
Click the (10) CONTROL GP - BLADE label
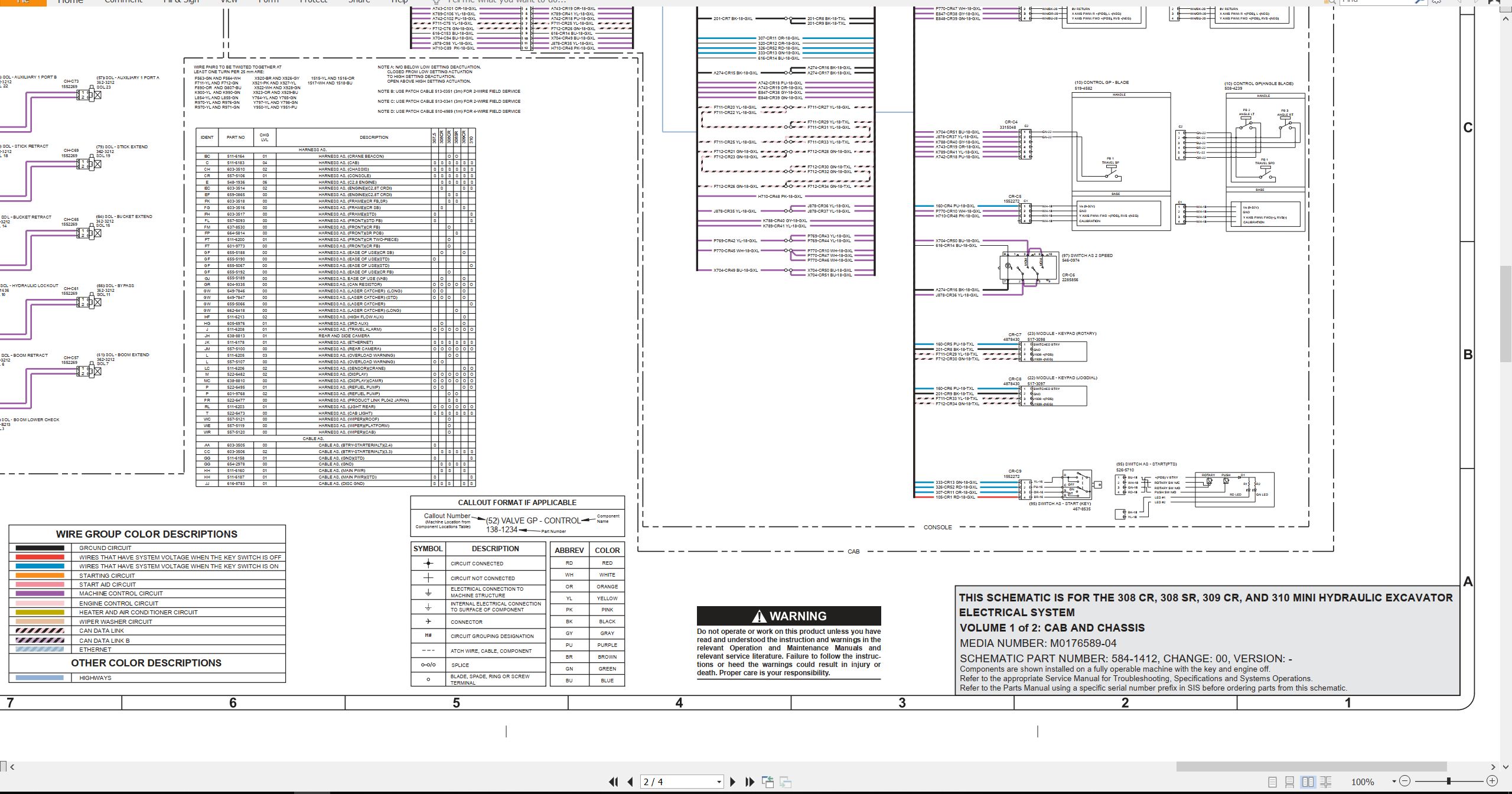point(1101,83)
